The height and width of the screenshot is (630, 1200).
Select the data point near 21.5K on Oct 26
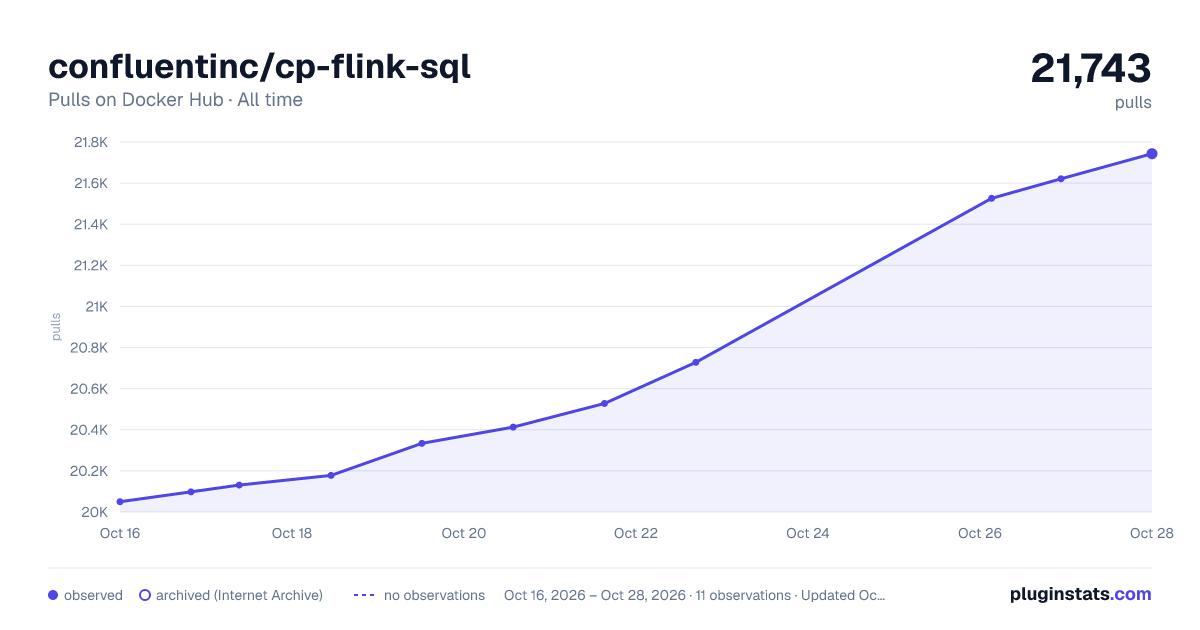[x=991, y=198]
